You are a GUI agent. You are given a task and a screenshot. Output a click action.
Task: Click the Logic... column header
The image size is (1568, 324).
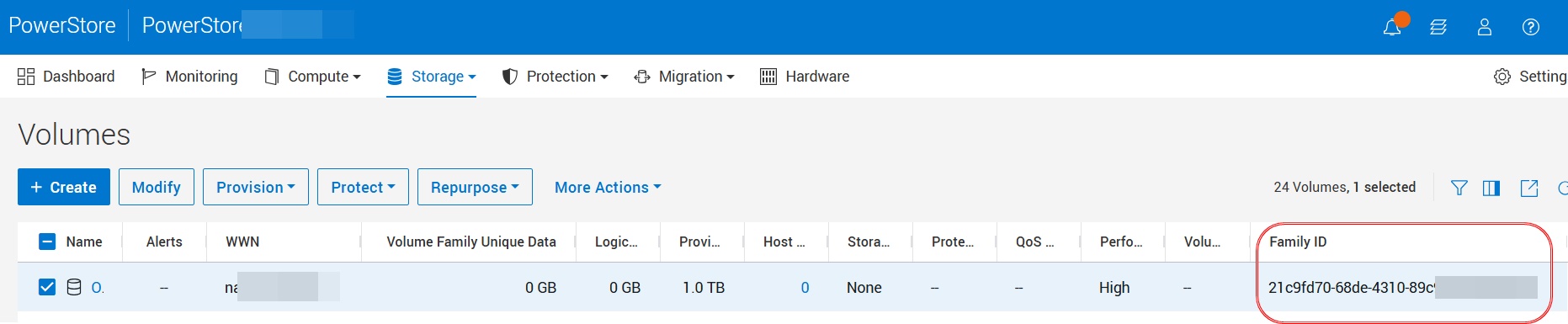tap(616, 242)
